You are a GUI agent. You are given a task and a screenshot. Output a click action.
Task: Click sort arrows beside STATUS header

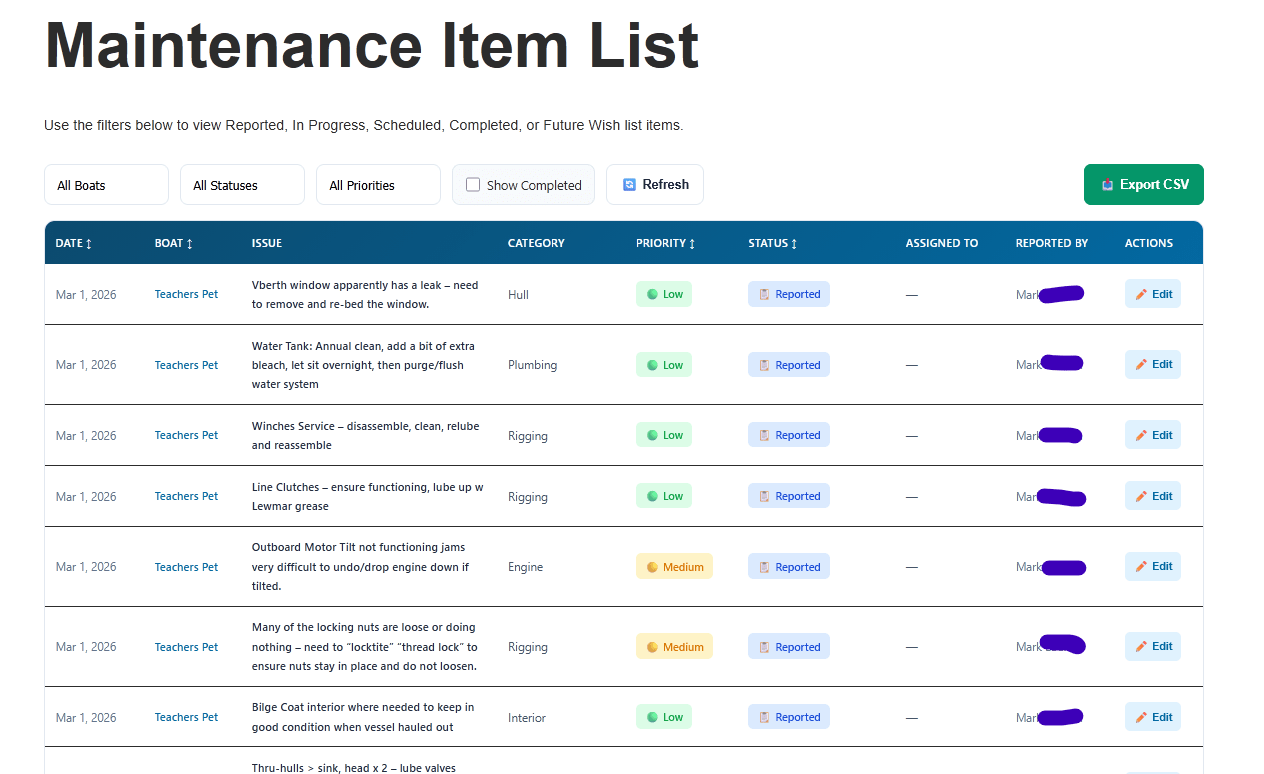click(794, 244)
